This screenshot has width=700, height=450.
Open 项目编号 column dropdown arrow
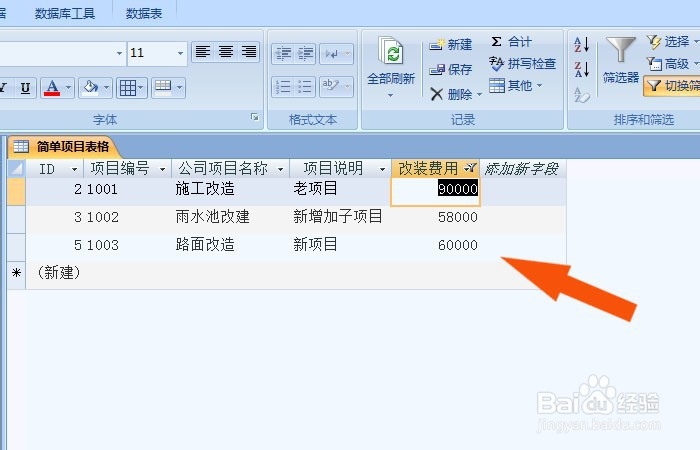162,169
